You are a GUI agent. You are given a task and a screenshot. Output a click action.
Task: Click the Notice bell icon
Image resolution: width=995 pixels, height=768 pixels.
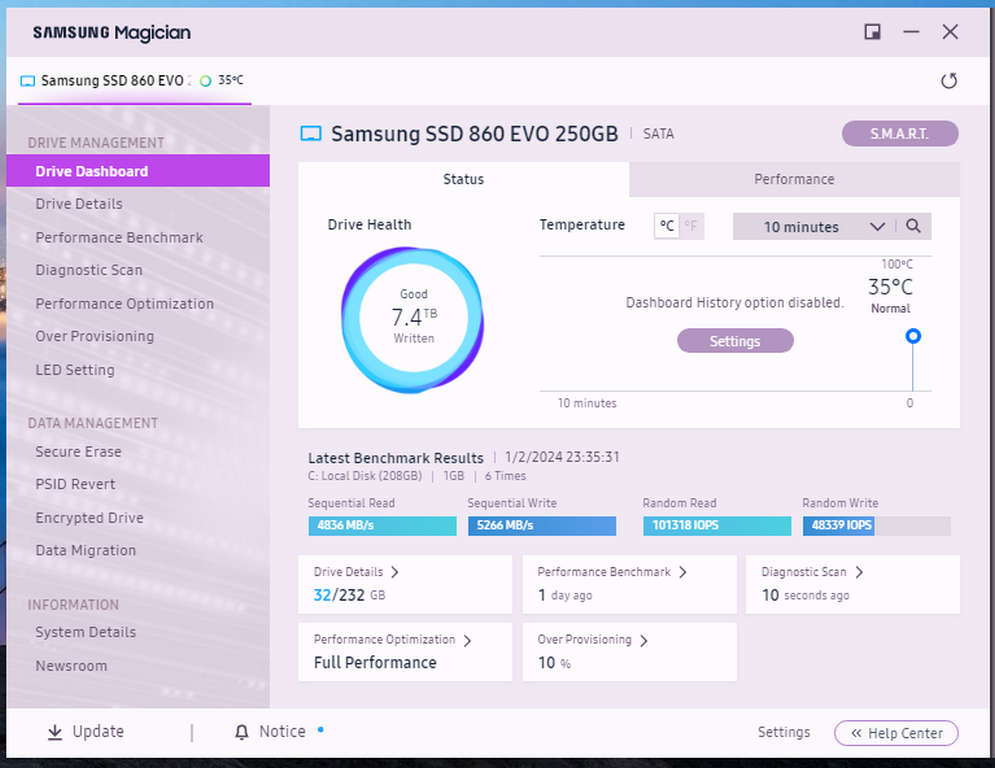[241, 731]
